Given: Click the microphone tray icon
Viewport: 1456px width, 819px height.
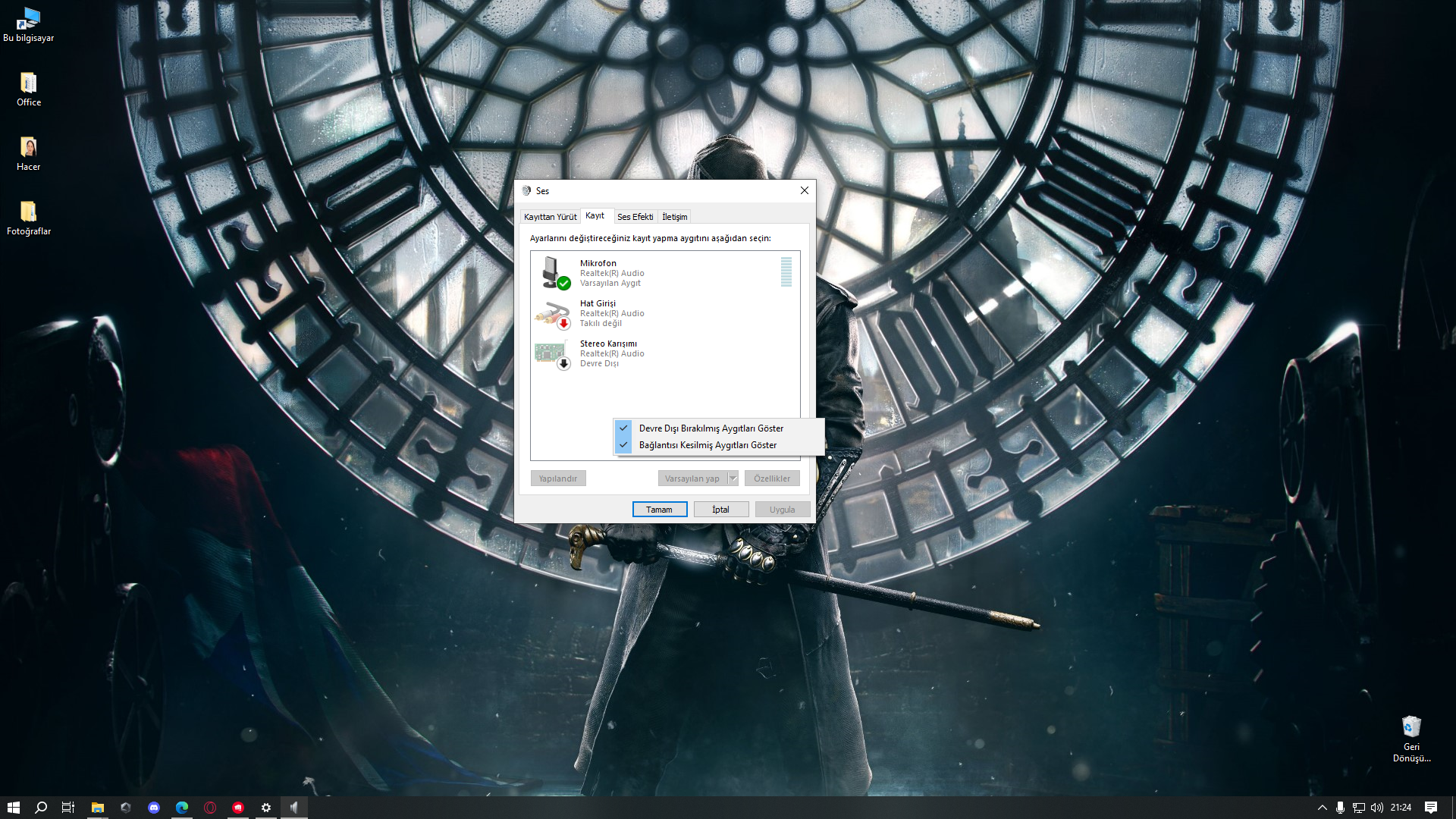Looking at the screenshot, I should click(x=1340, y=808).
